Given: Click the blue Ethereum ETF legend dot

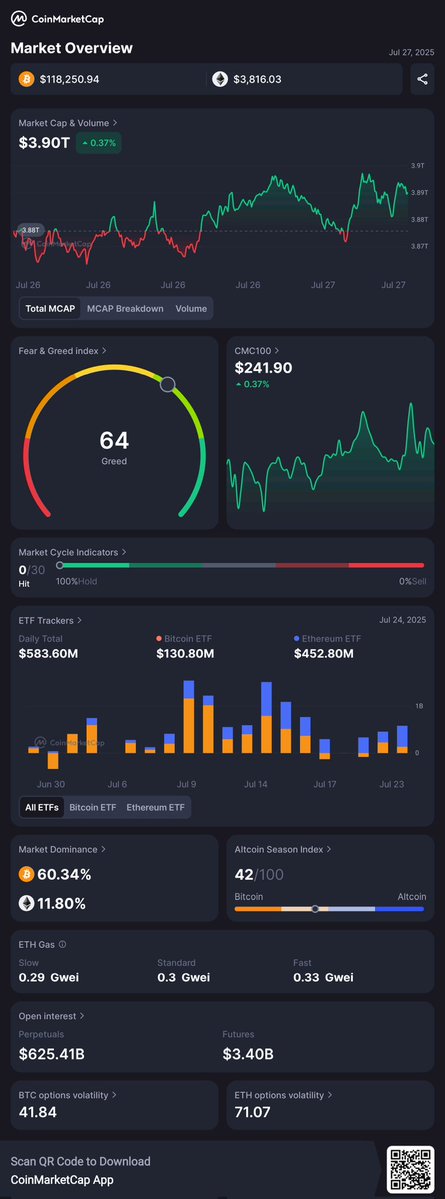Looking at the screenshot, I should point(297,638).
